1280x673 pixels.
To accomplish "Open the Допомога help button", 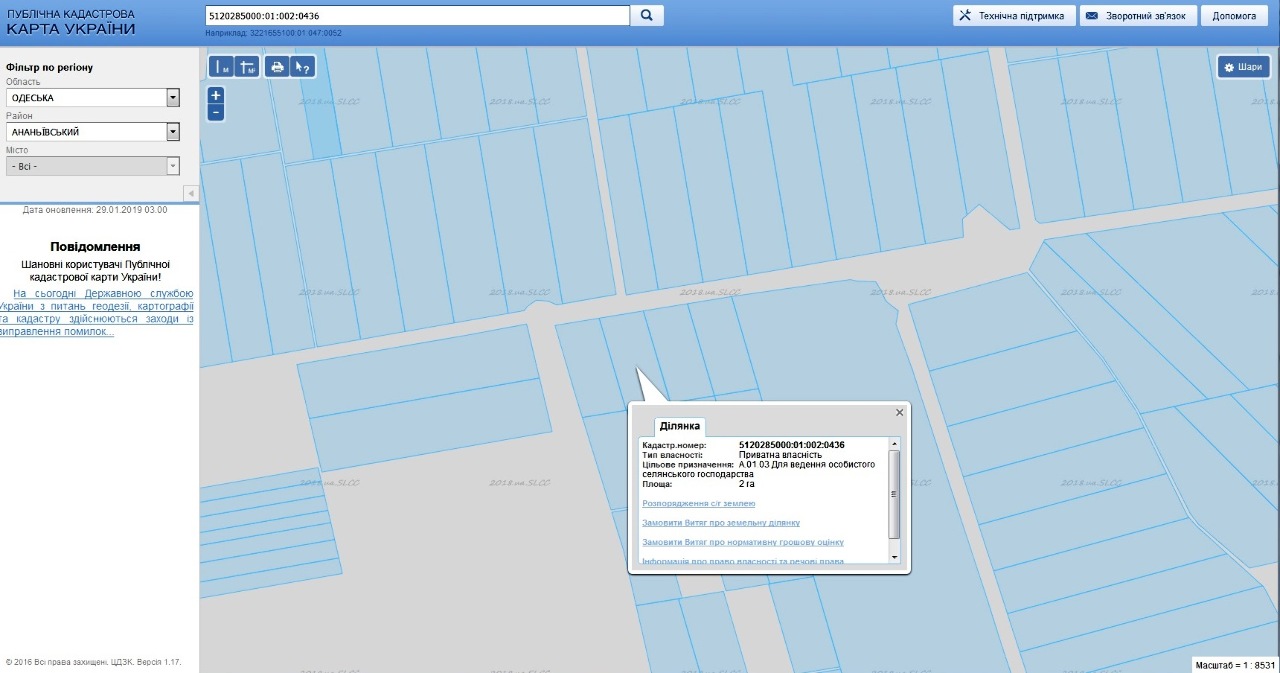I will pos(1234,16).
